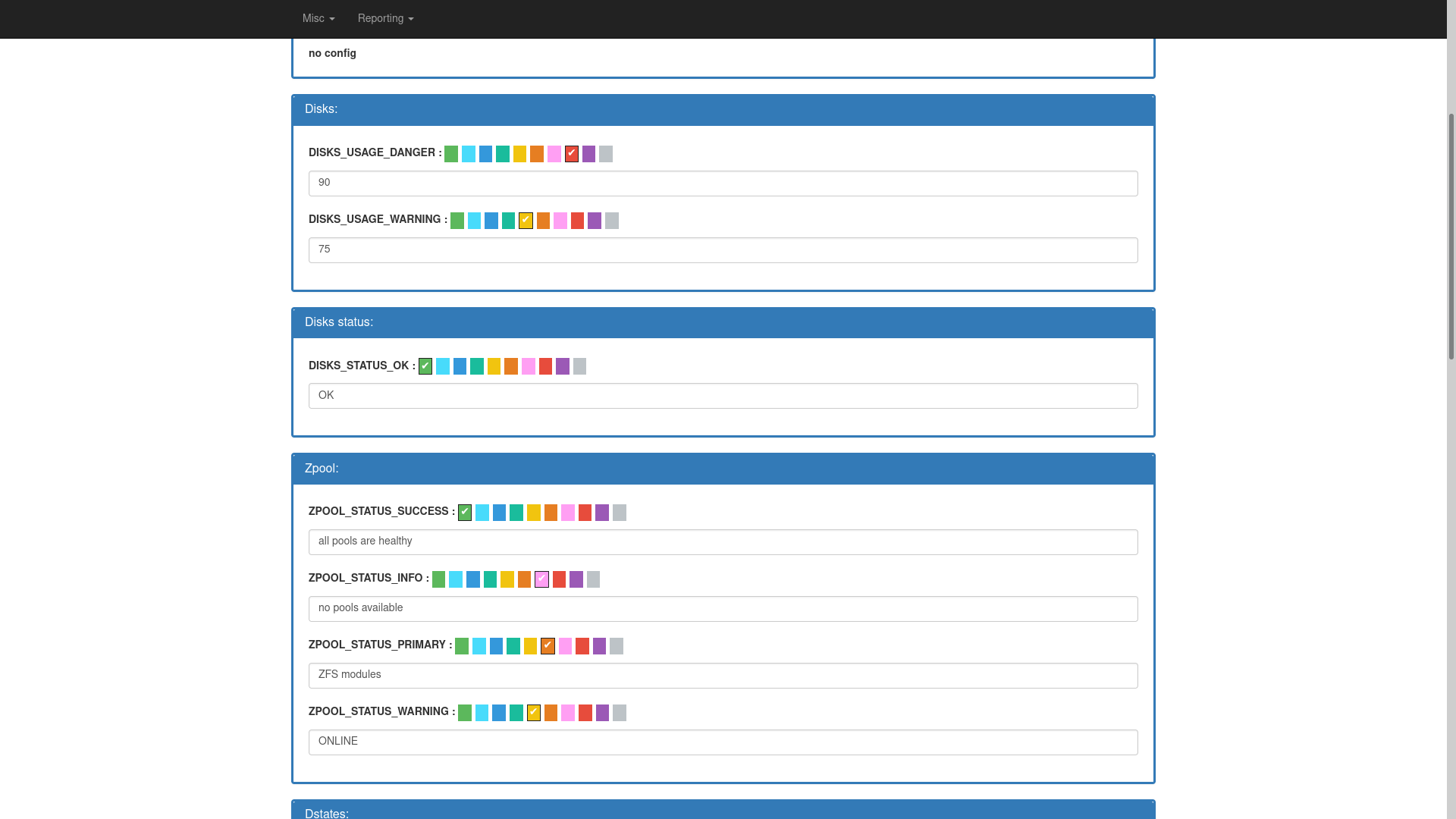Select the pink color swatch for ZPOOL_STATUS_INFO
Image resolution: width=1456 pixels, height=819 pixels.
(x=542, y=579)
